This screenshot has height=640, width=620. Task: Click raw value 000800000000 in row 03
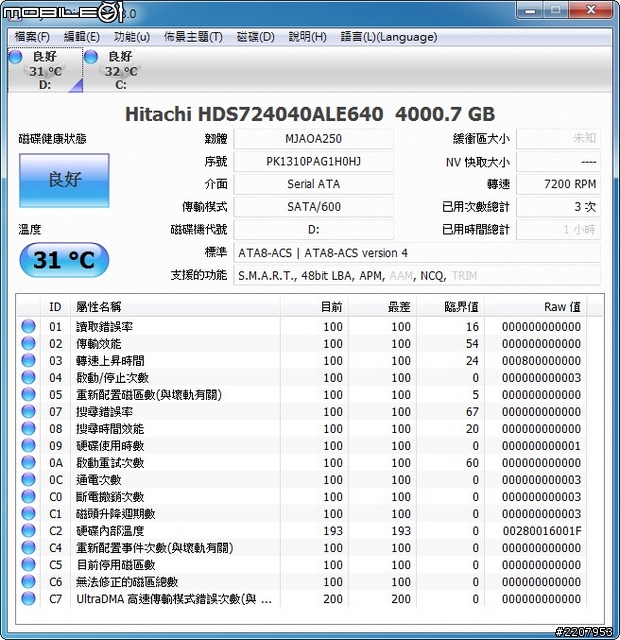tap(541, 361)
